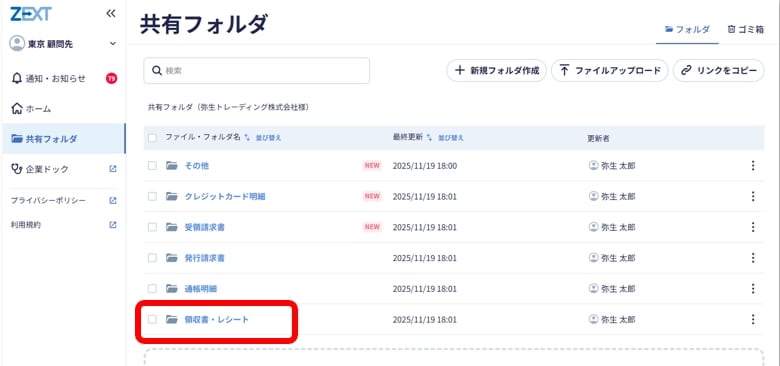
Task: Open the three-dot menu for 受領請求書 row
Action: click(753, 227)
